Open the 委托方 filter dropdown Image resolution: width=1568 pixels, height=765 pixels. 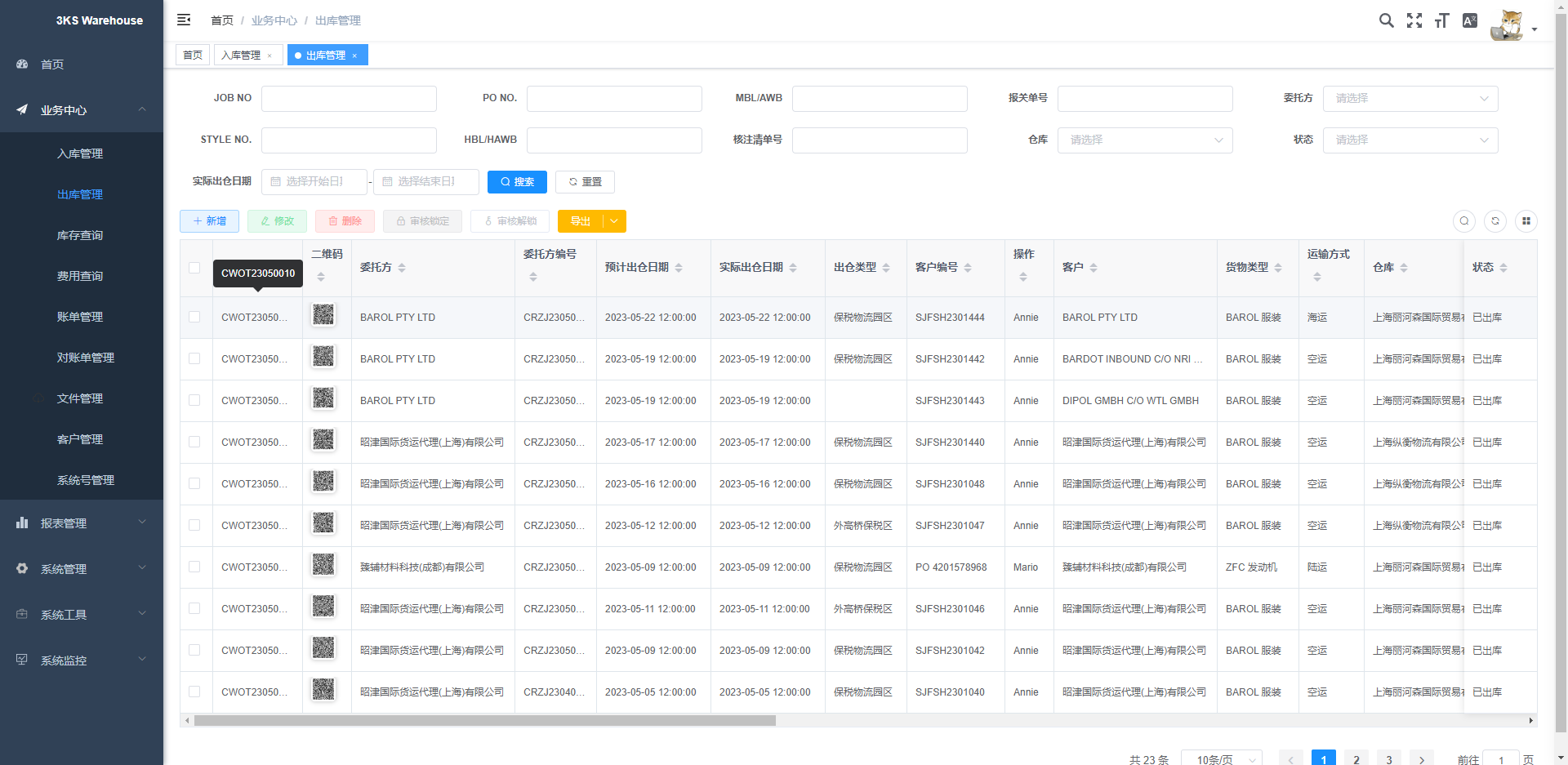point(1410,98)
